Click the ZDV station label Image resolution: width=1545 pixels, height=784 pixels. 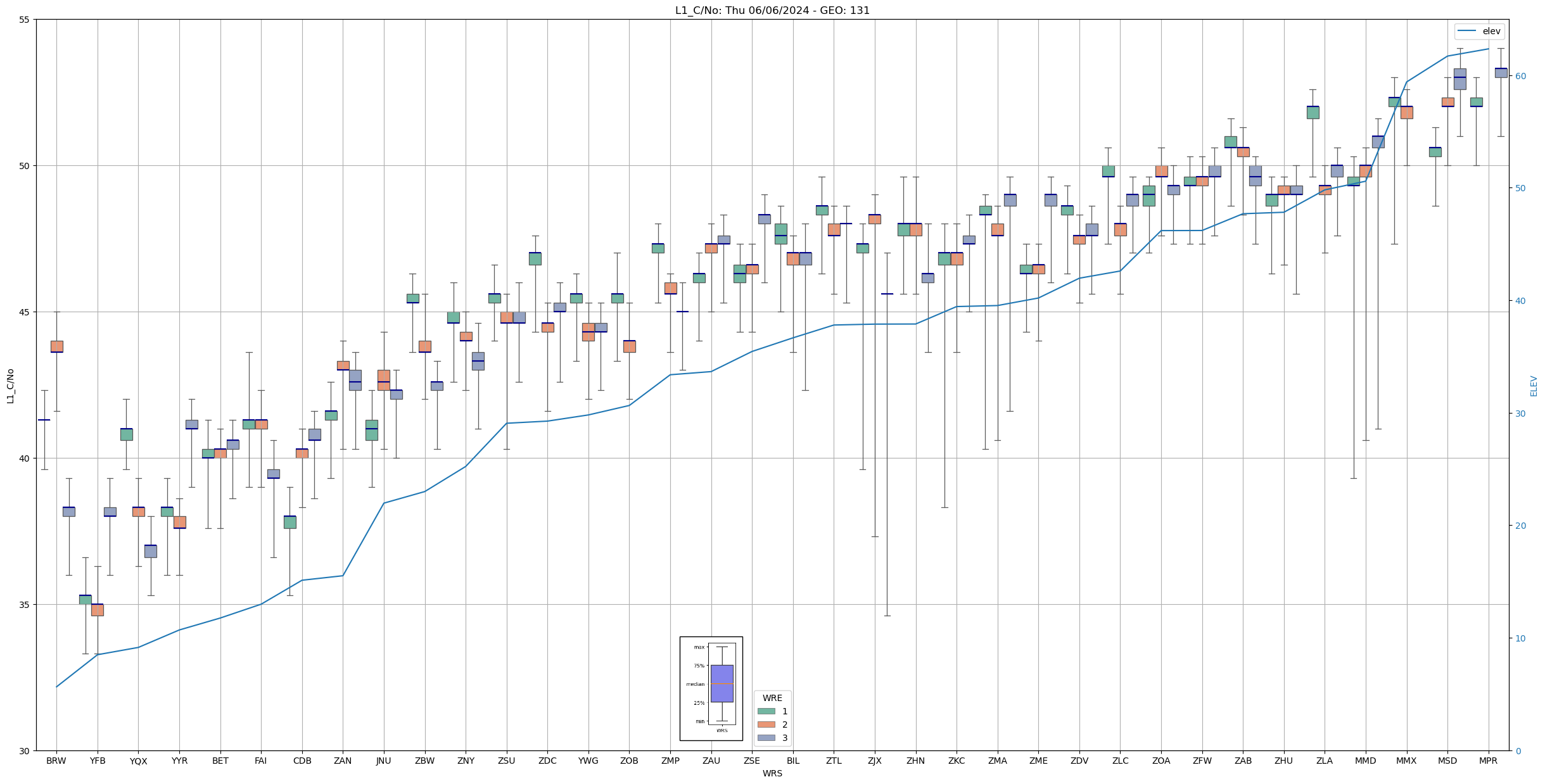tap(1079, 761)
